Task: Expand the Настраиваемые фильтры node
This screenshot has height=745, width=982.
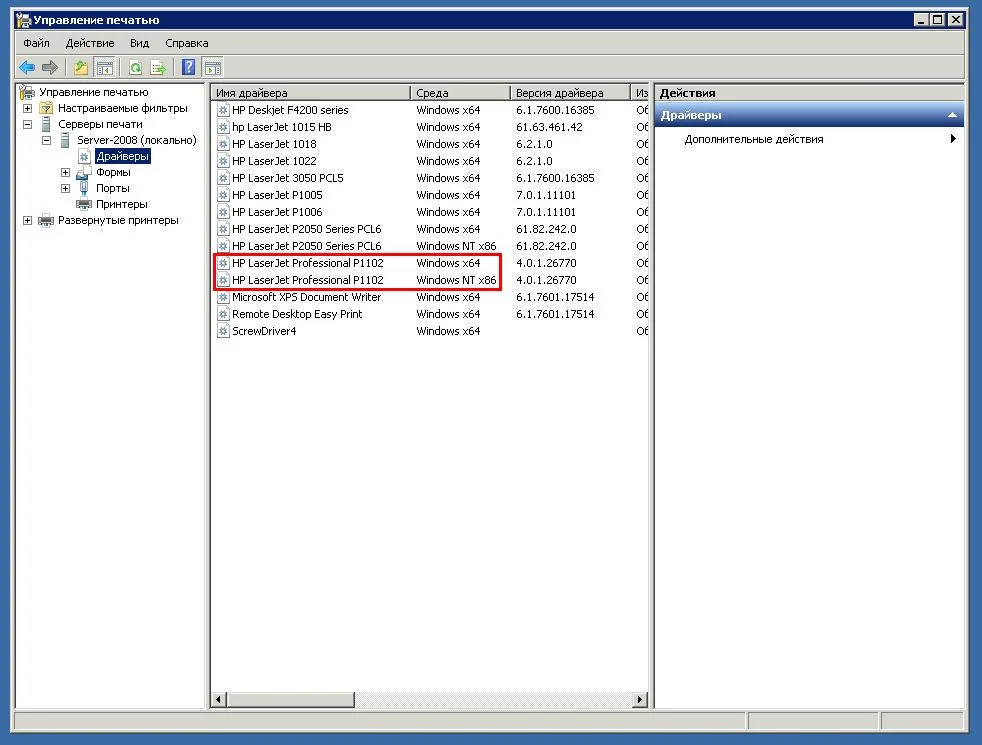Action: click(x=28, y=108)
